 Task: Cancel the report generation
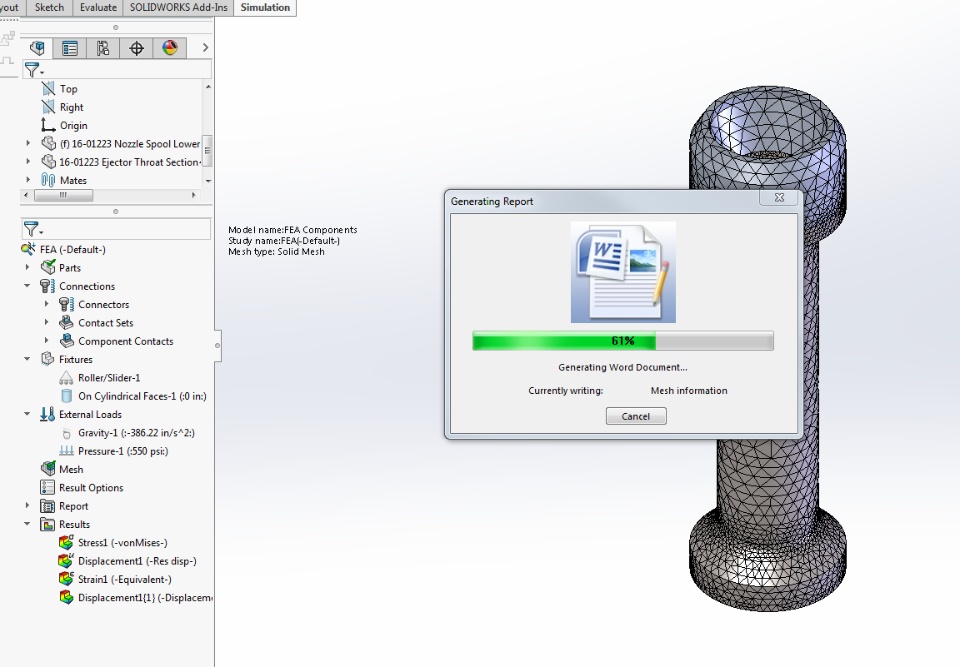(x=636, y=416)
